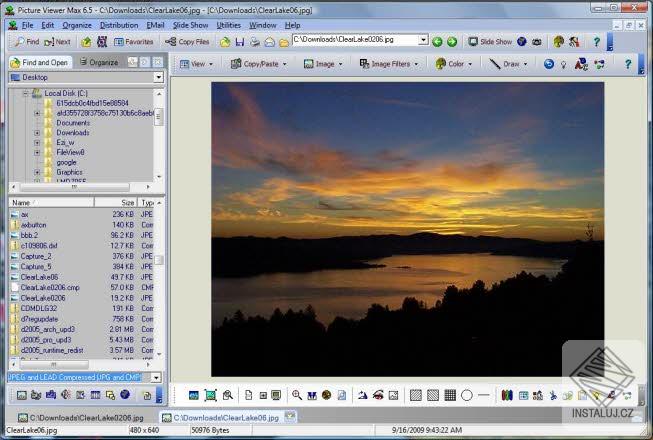The width and height of the screenshot is (653, 440).
Task: Click the file list vertical scrollbar thumb
Action: (159, 260)
